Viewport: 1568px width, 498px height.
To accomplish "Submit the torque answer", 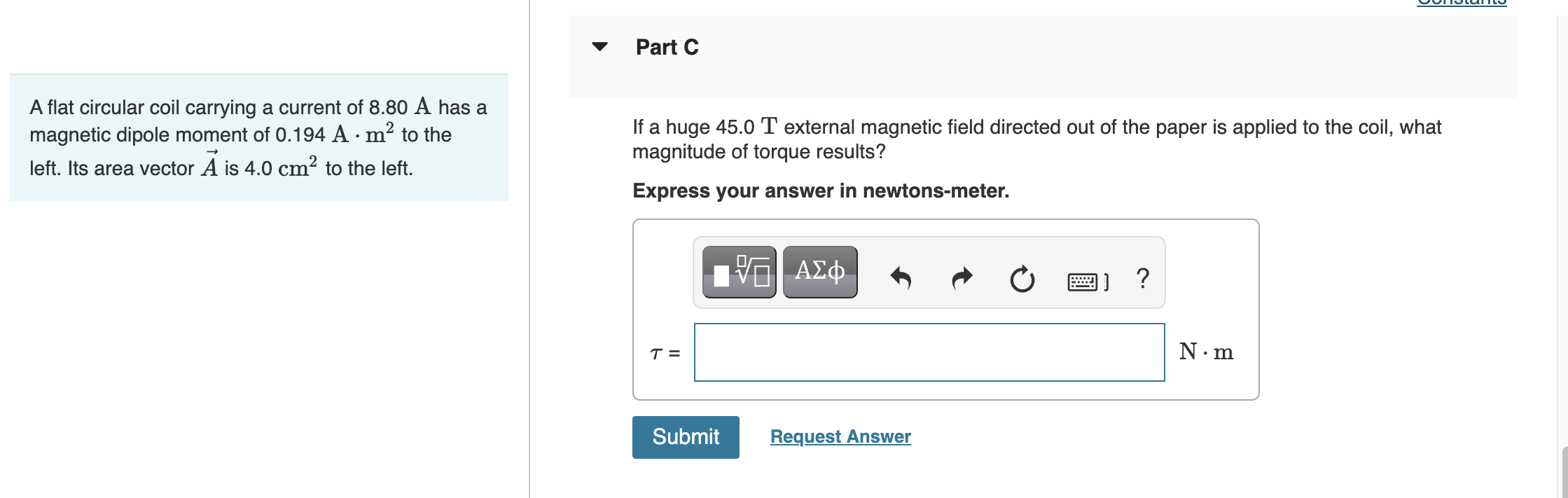I will coord(685,436).
